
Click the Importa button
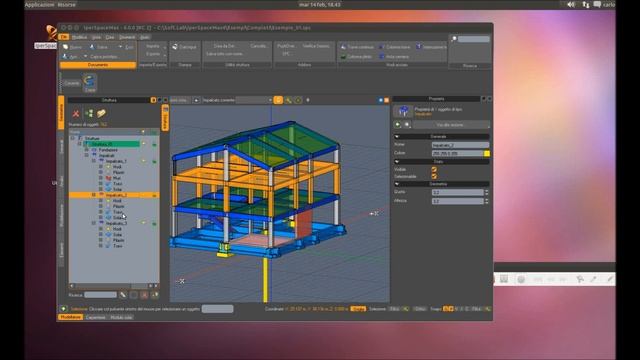(x=153, y=47)
